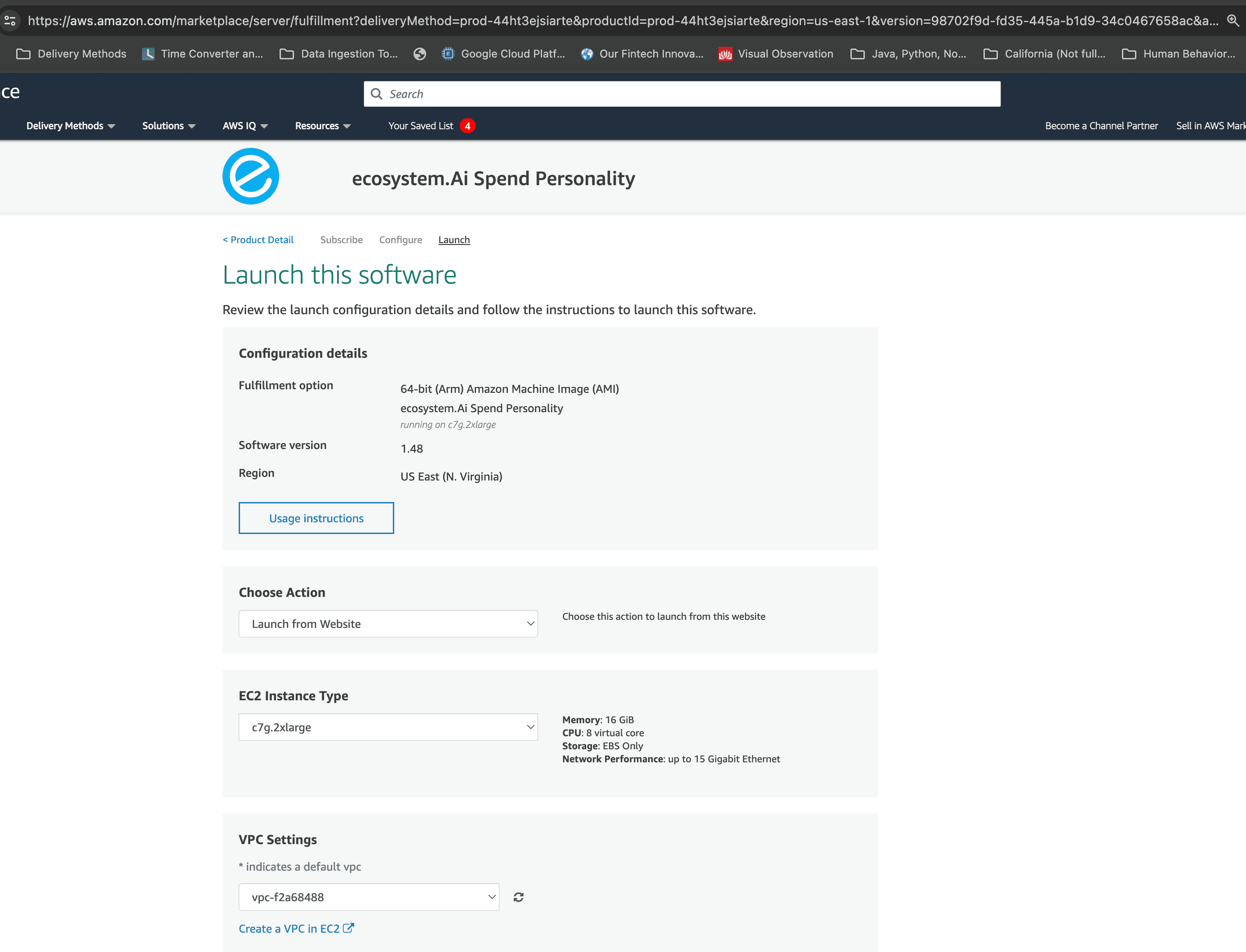This screenshot has height=952, width=1246.
Task: Click the red saved list count badge
Action: tap(467, 126)
